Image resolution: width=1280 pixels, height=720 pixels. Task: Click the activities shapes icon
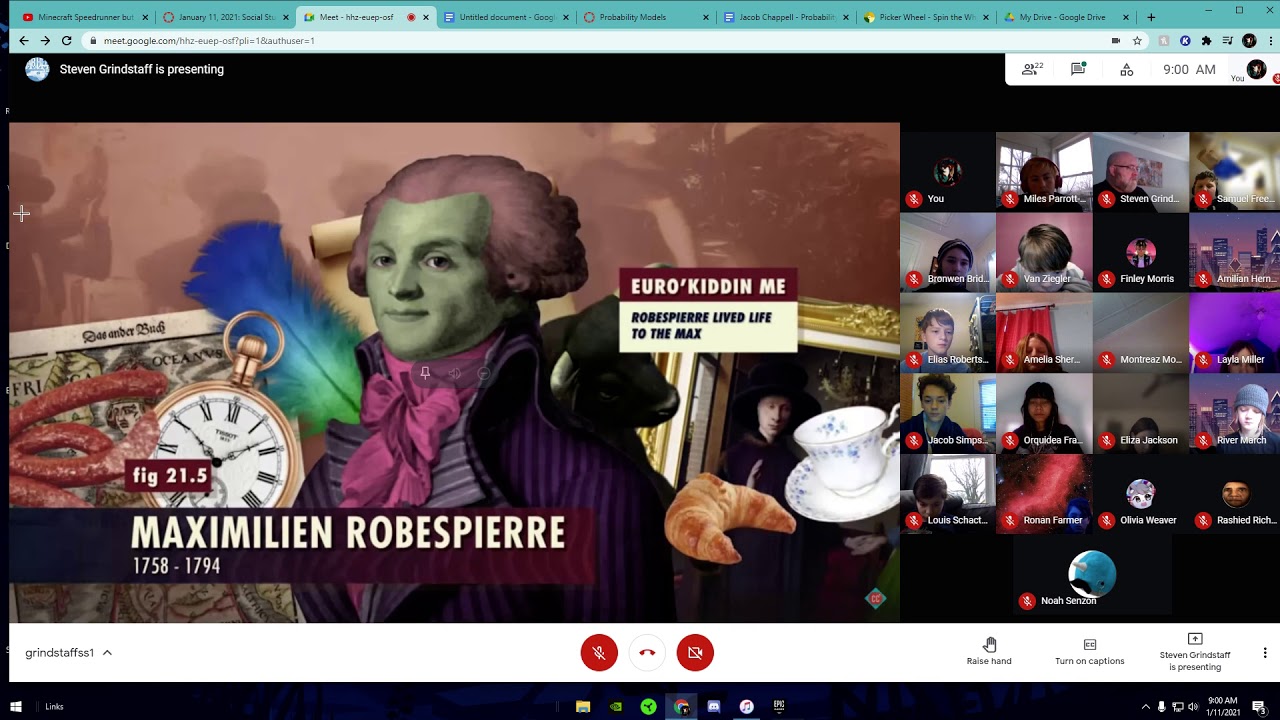pos(1127,69)
